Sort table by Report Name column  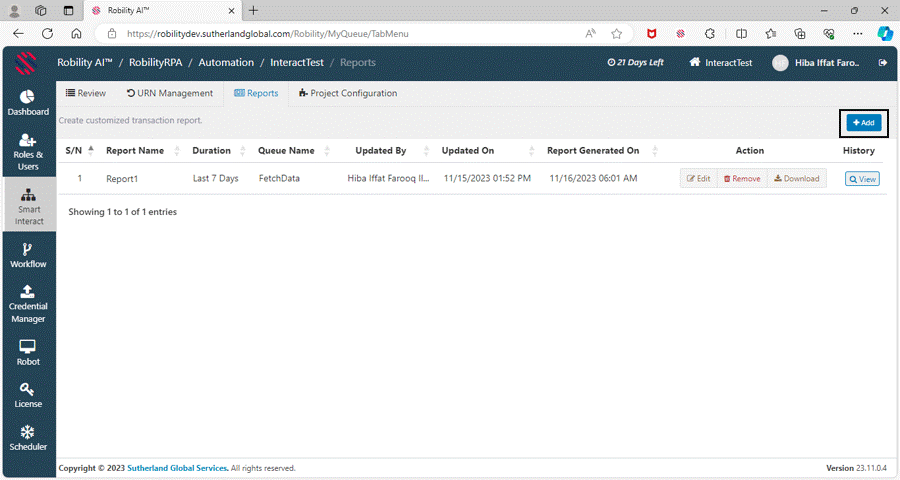135,151
